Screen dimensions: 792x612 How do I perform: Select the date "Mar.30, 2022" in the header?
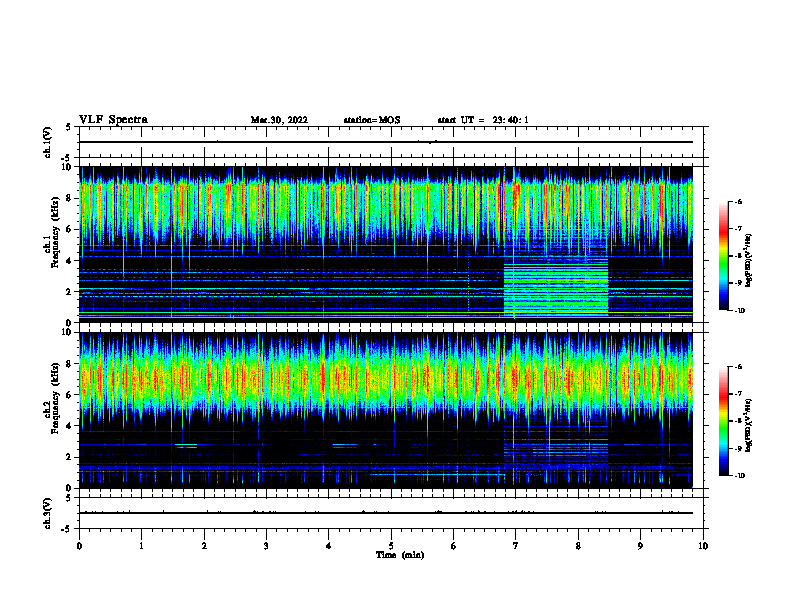click(279, 120)
